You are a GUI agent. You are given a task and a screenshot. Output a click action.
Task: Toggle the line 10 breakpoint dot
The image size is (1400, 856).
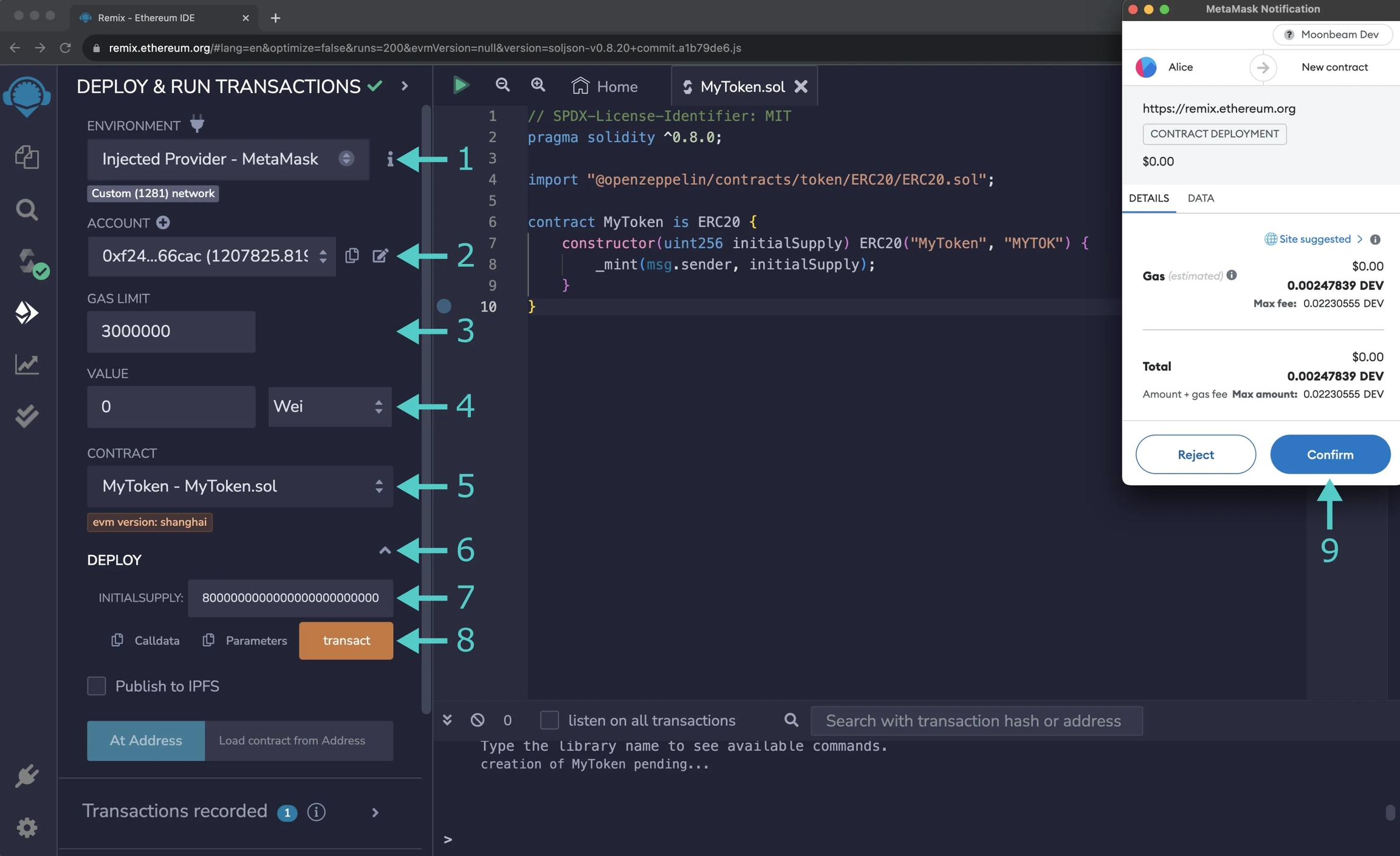(x=444, y=306)
